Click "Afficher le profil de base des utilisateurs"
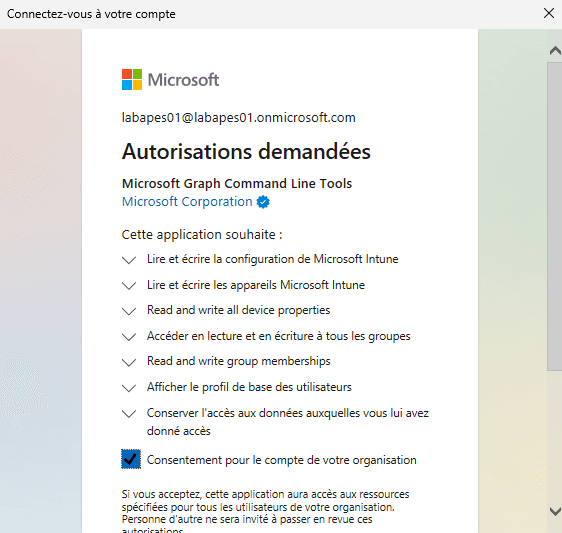Image resolution: width=562 pixels, height=533 pixels. coord(249,387)
